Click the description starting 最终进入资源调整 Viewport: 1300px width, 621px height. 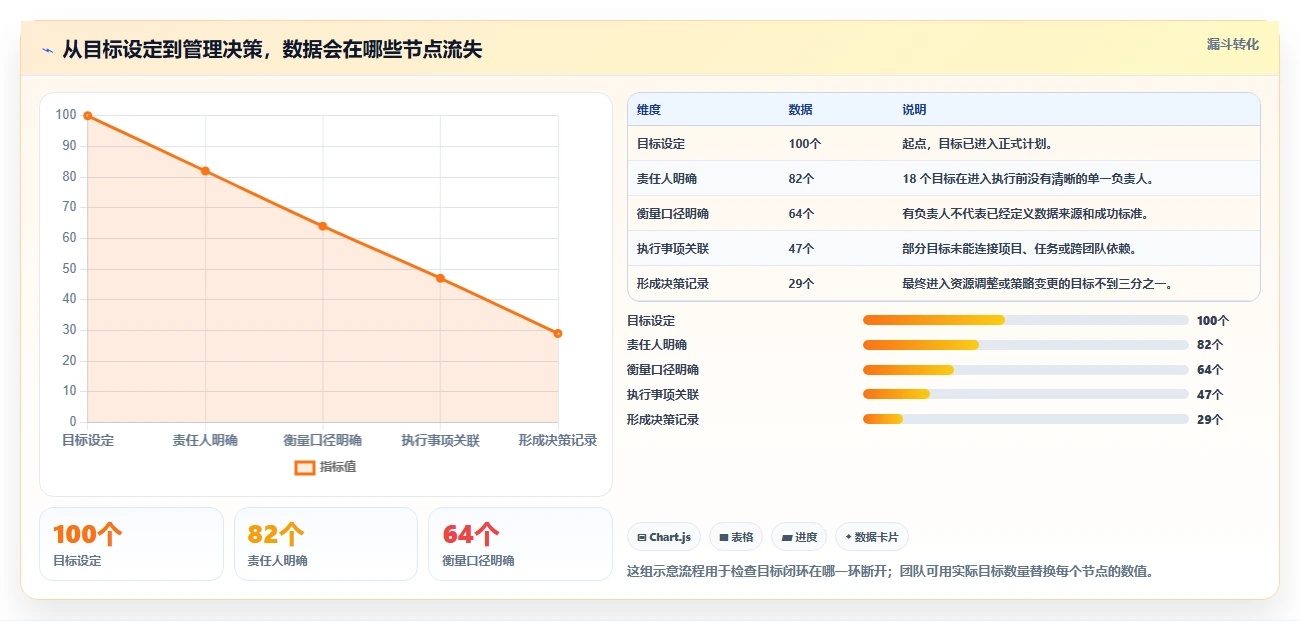pos(1037,284)
